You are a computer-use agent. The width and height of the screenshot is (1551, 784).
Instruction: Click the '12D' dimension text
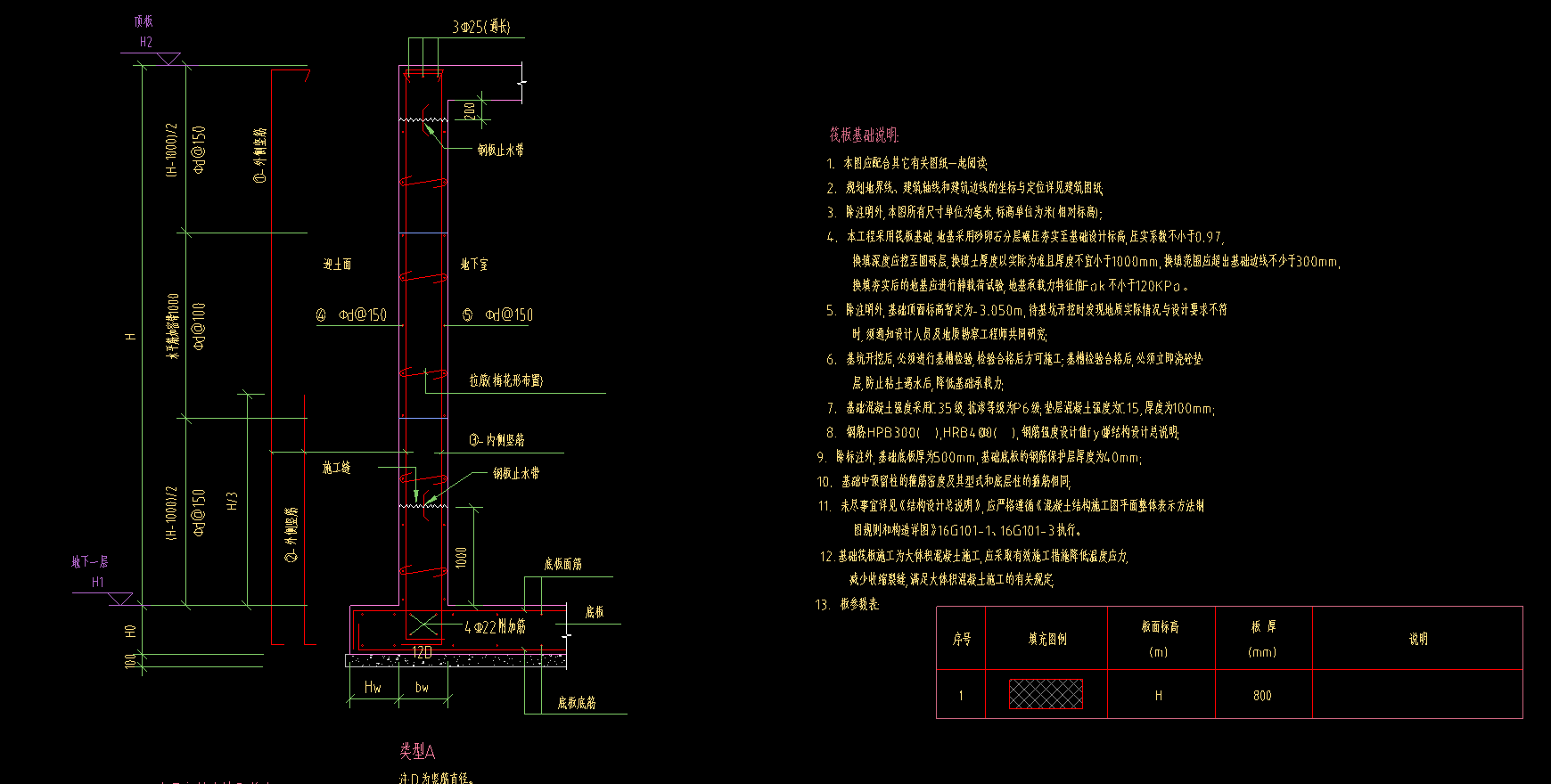pos(423,653)
